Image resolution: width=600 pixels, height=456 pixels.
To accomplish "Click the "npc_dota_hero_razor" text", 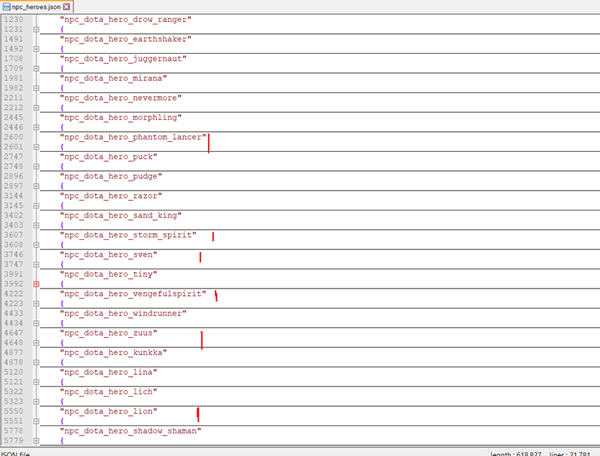I will [x=111, y=196].
